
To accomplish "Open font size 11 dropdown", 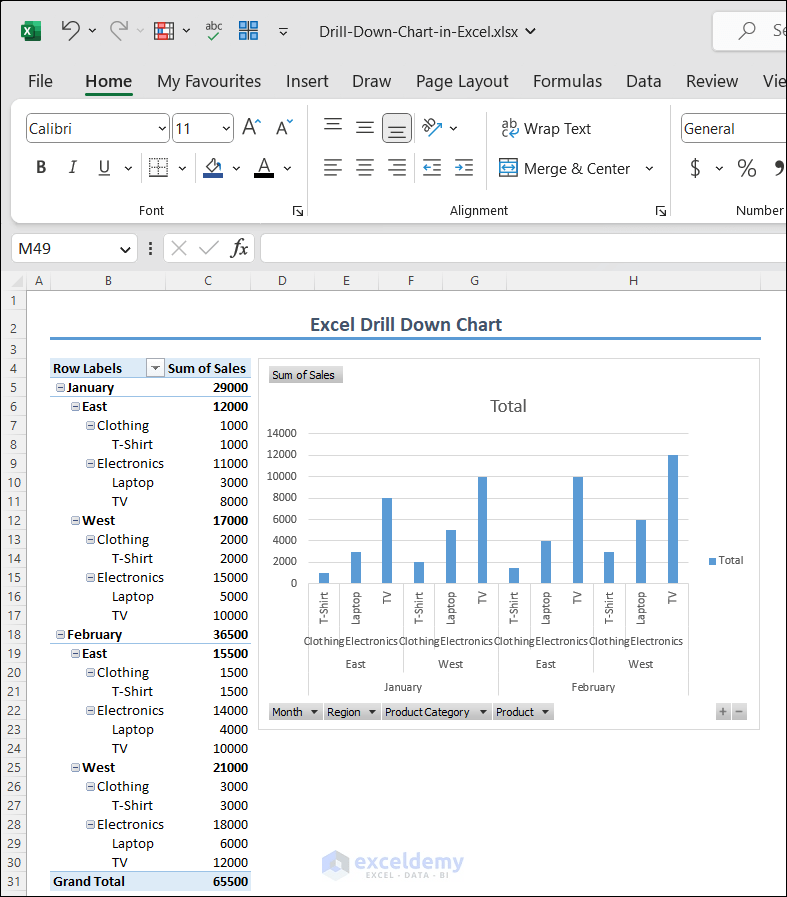I will point(226,129).
